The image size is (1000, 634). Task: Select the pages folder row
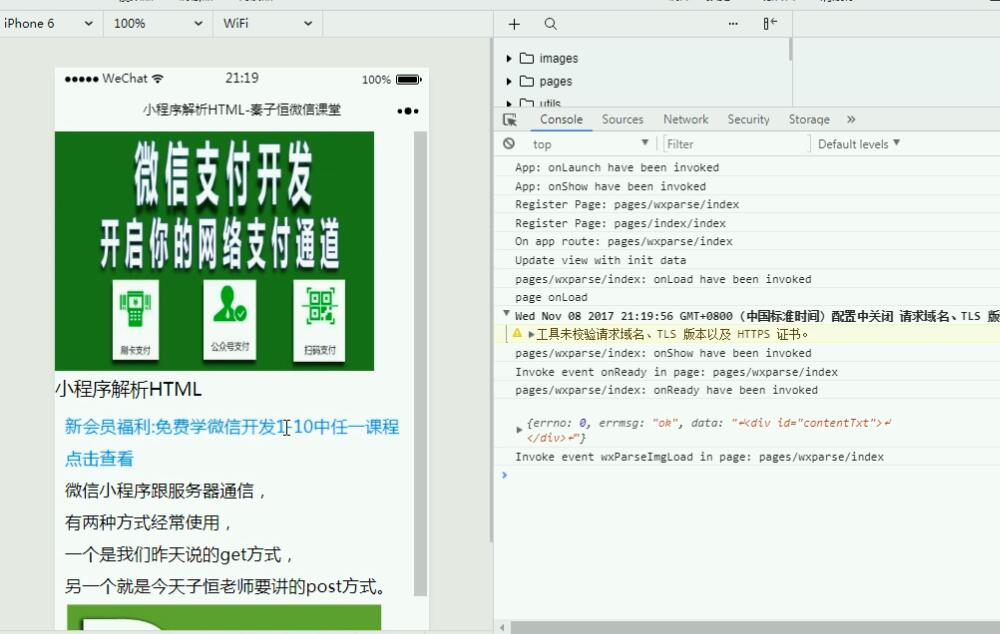click(x=644, y=82)
